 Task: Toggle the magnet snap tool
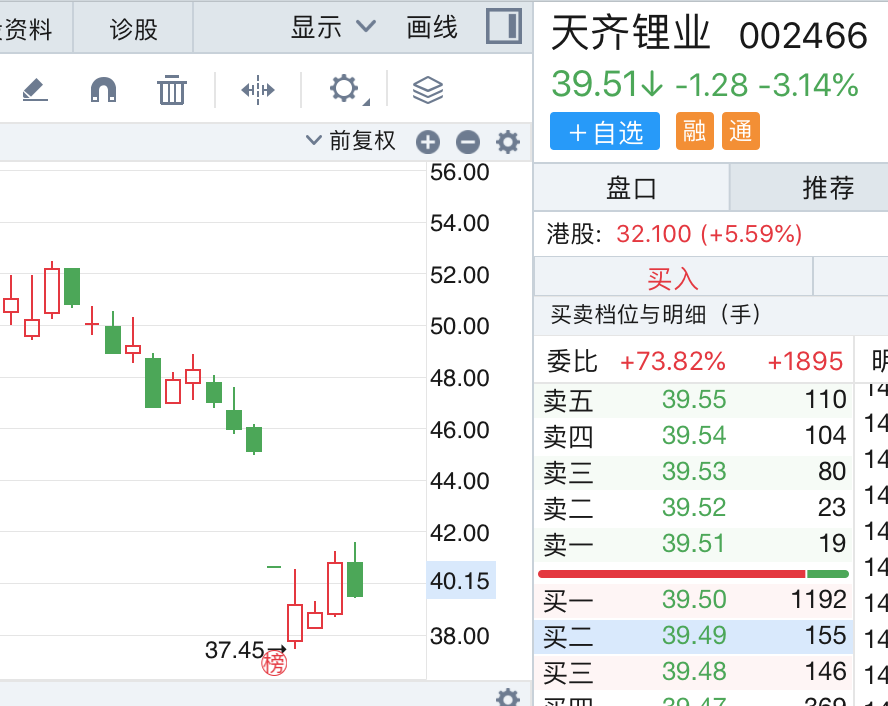coord(103,90)
